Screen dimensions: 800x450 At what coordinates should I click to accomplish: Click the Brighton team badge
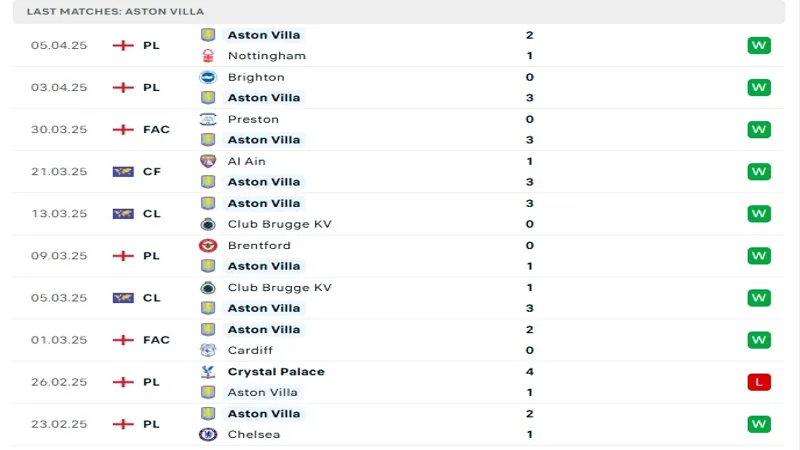[x=208, y=77]
